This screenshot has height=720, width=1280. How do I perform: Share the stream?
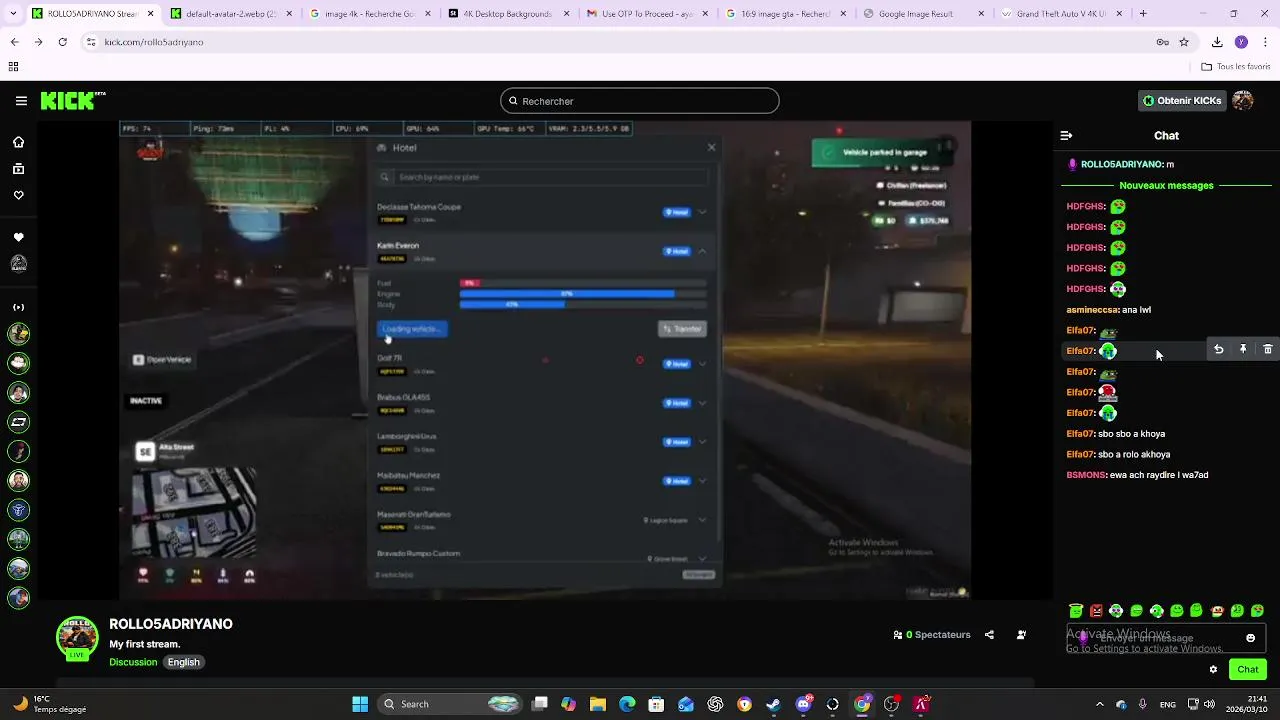coord(989,634)
